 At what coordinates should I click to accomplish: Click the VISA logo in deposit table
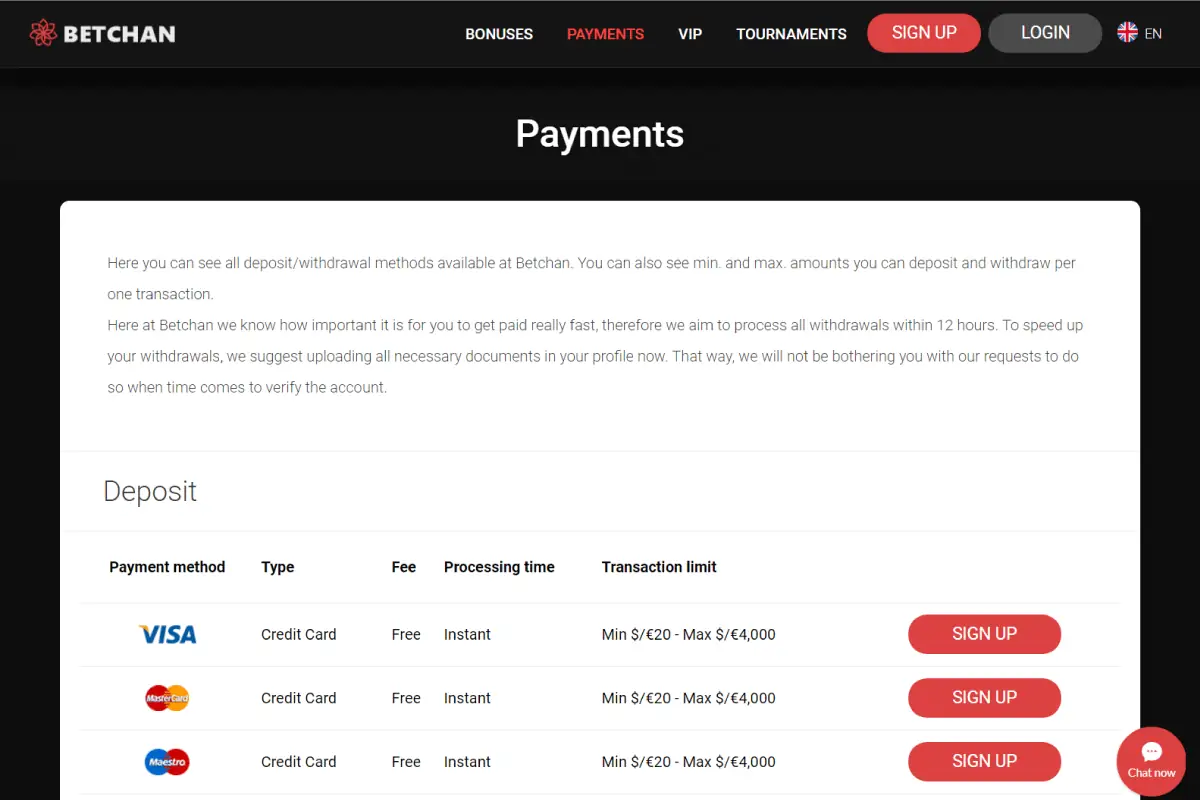pyautogui.click(x=167, y=634)
